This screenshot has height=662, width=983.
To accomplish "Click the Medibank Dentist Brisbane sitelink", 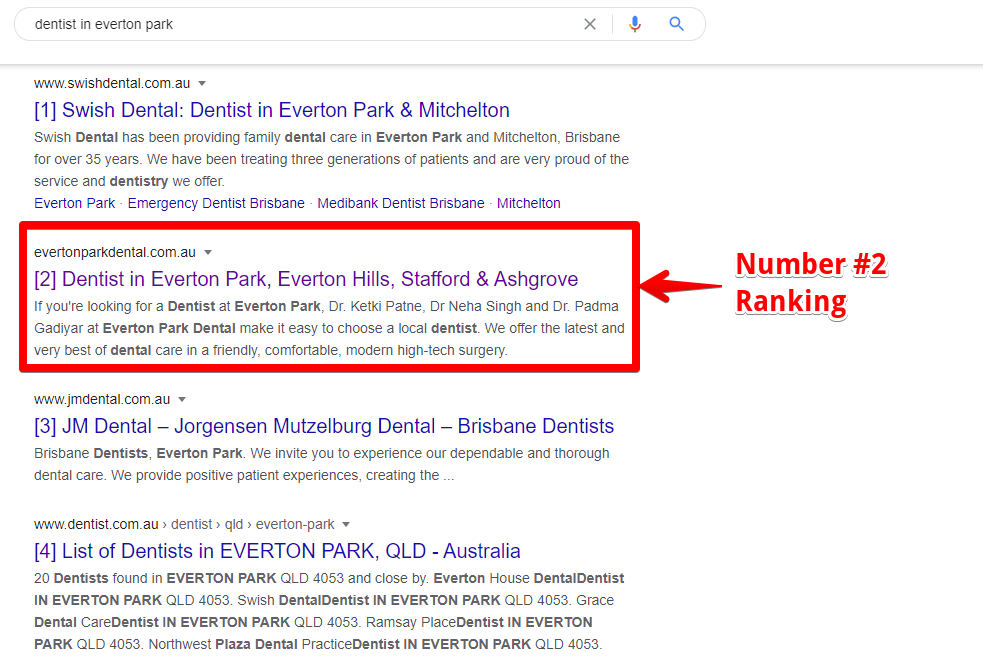I will pyautogui.click(x=400, y=203).
